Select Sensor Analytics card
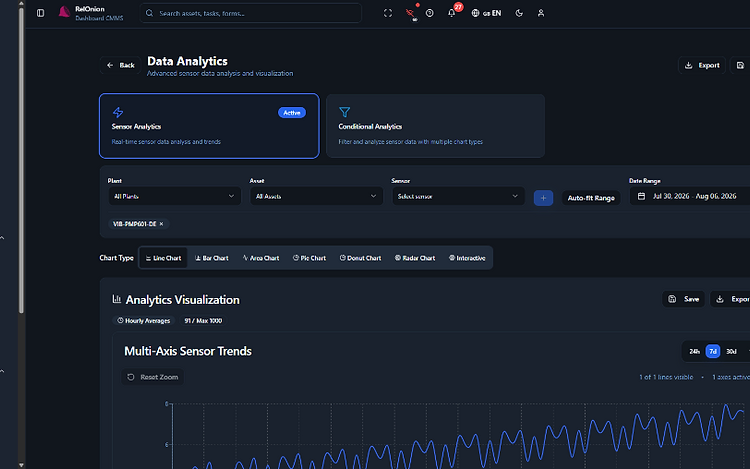Image resolution: width=750 pixels, height=469 pixels. 209,126
